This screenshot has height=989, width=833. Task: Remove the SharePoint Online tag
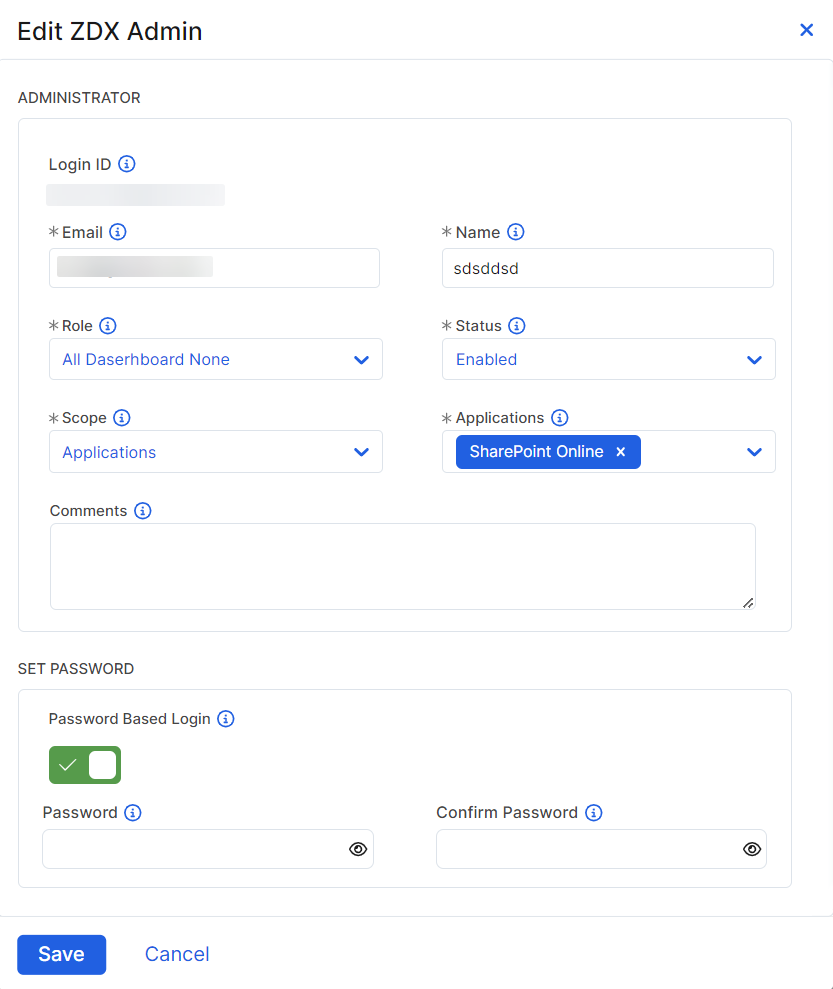tap(621, 452)
